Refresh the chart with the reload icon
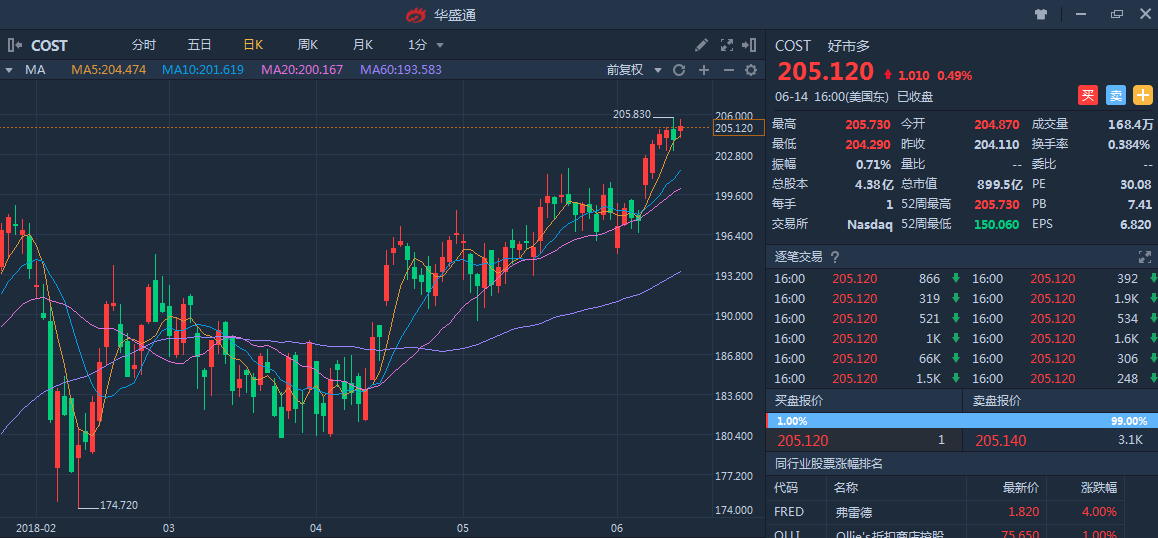This screenshot has height=538, width=1158. 679,70
